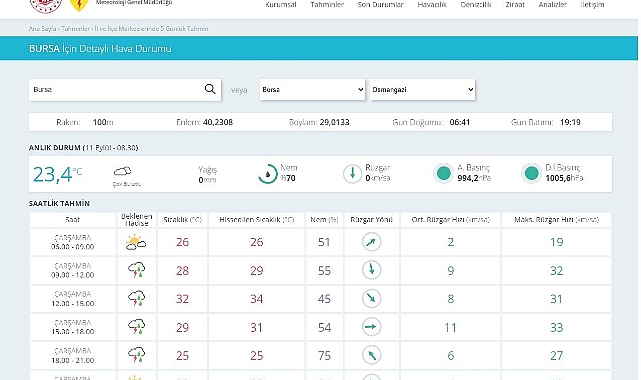Click the Gün Doğumu 06:41 value
641x380 pixels.
(459, 122)
